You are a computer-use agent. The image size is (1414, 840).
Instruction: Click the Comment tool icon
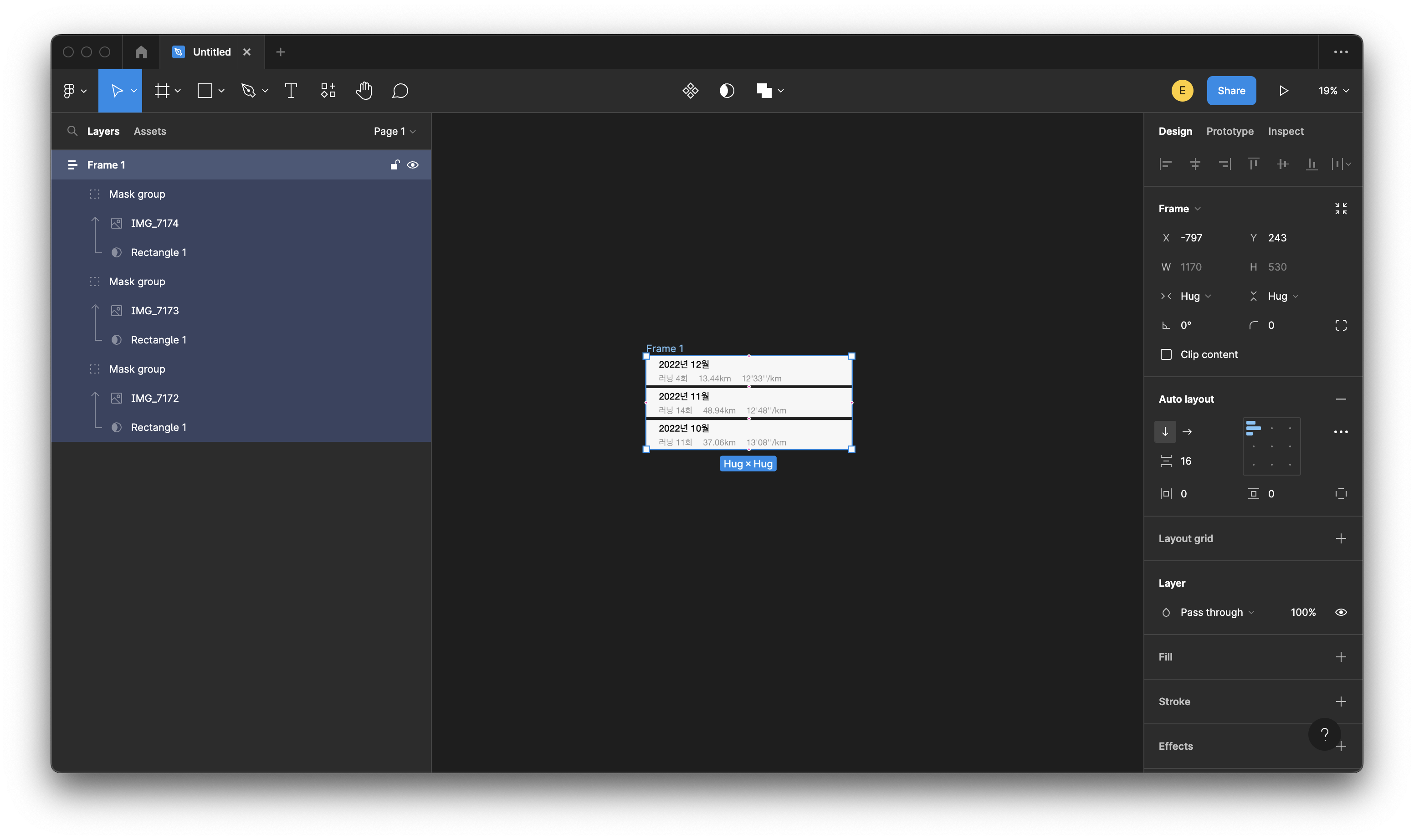coord(400,91)
